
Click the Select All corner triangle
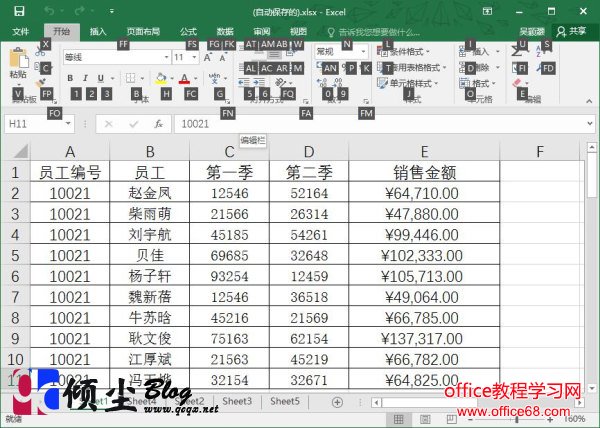21,151
